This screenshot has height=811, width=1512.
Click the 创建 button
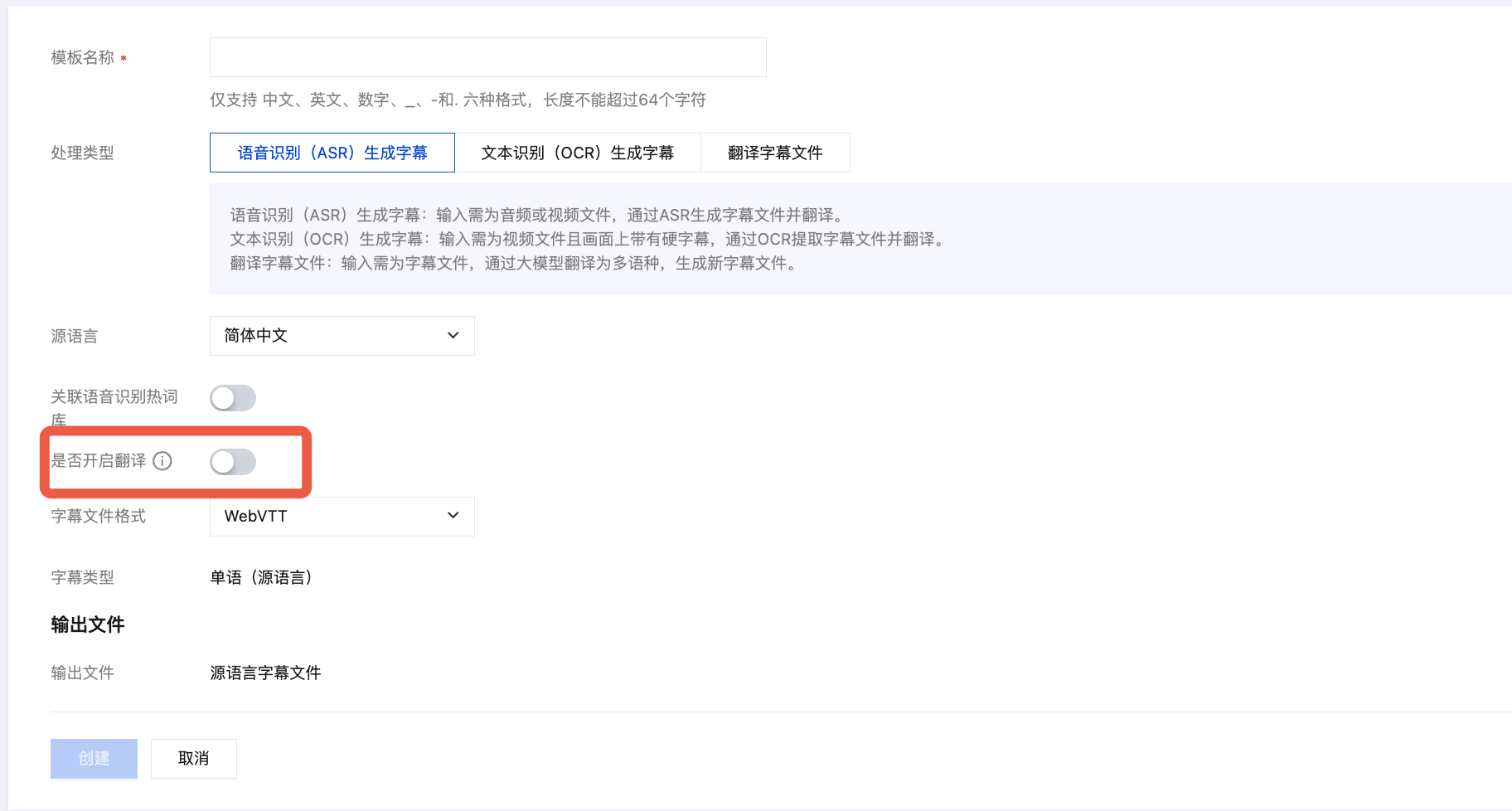[x=94, y=759]
